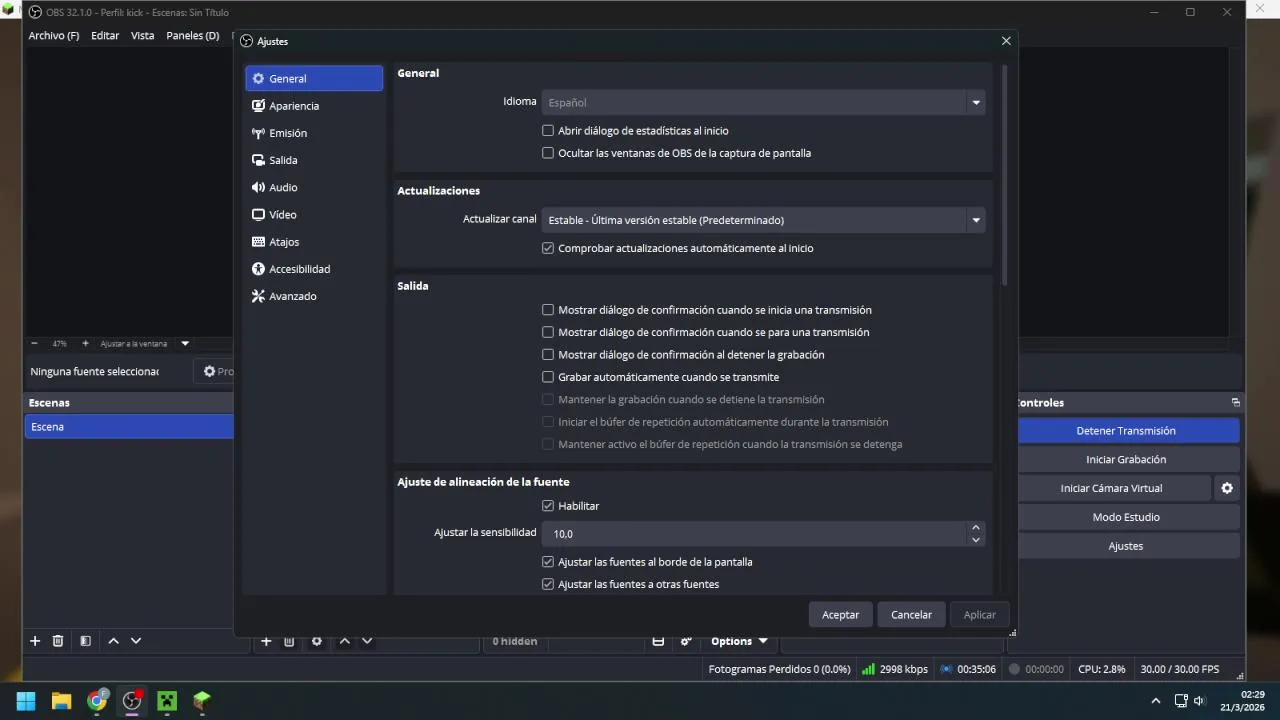Click Iniciar Grabación button
This screenshot has width=1280, height=720.
(x=1126, y=460)
